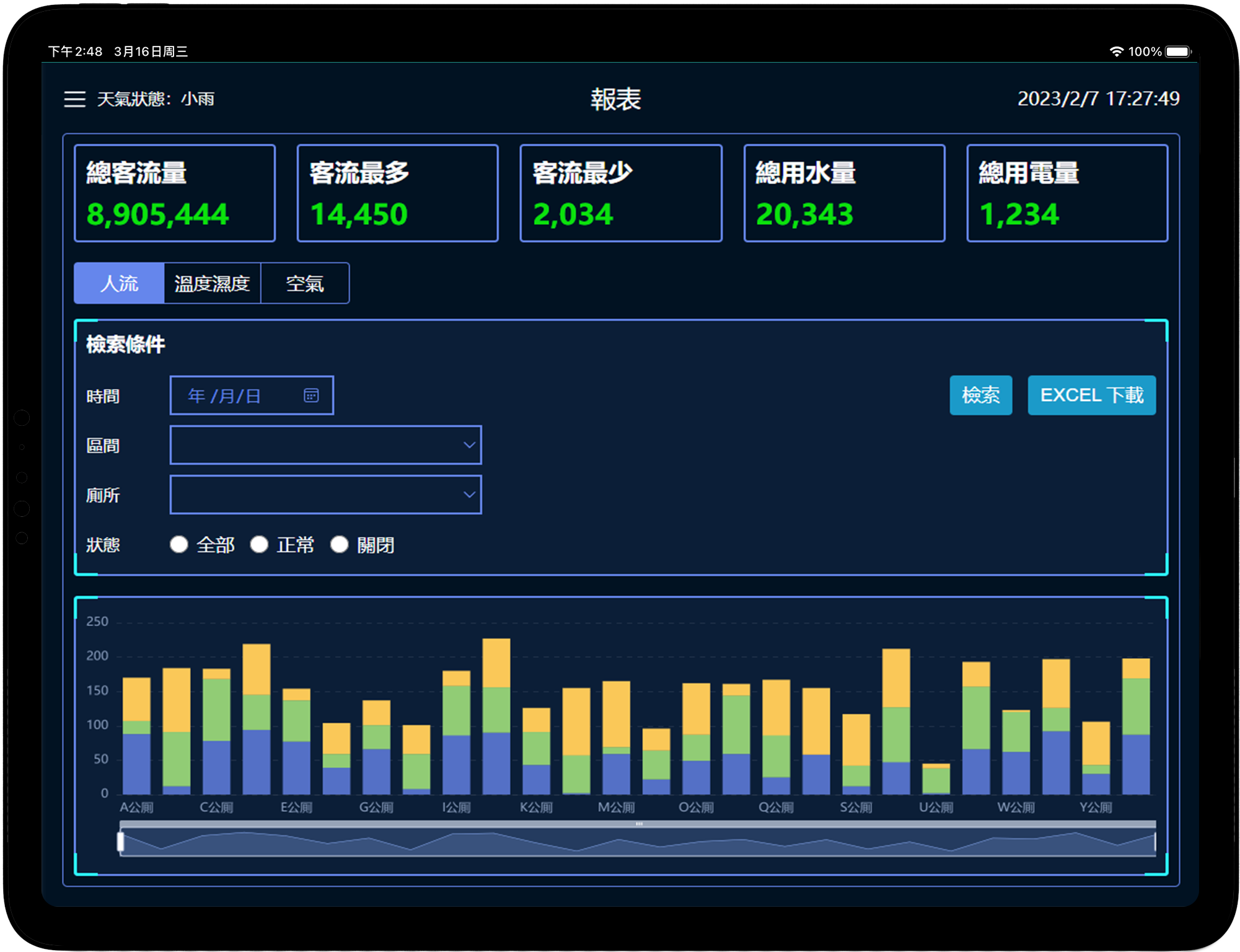This screenshot has width=1240, height=952.
Task: Expand the 區間 dropdown
Action: click(x=325, y=445)
